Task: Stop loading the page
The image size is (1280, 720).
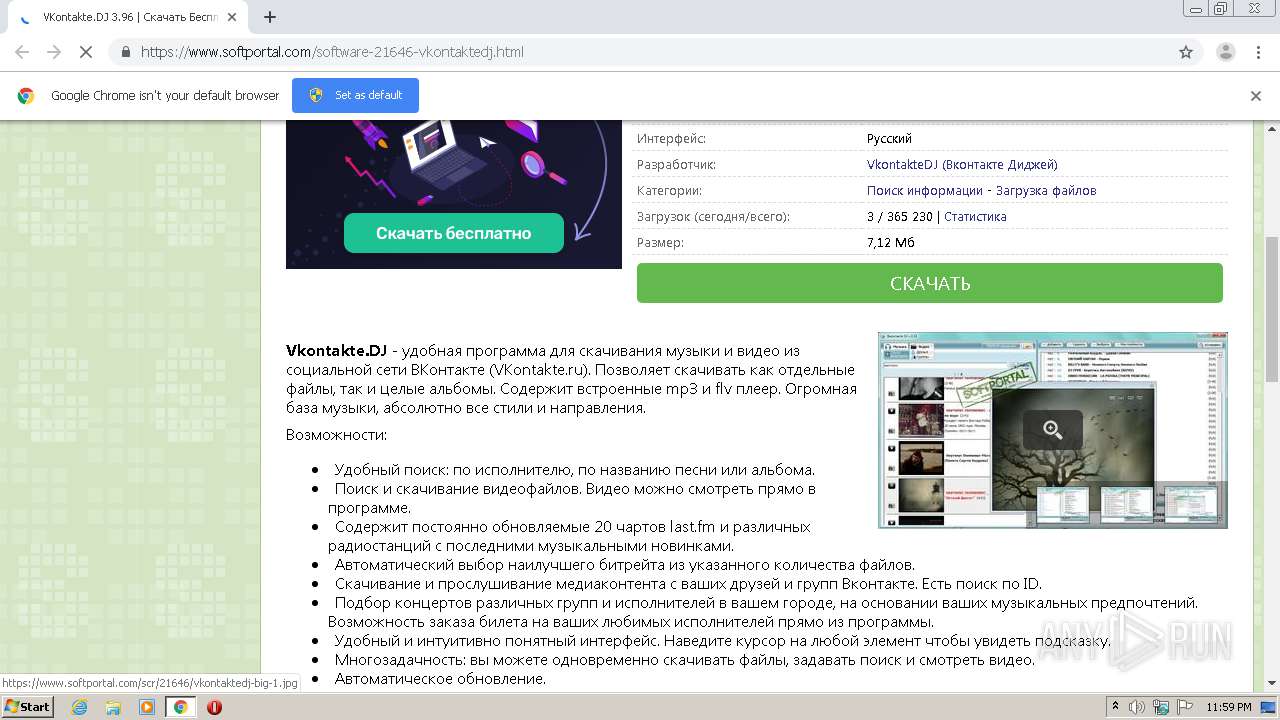Action: 88,52
